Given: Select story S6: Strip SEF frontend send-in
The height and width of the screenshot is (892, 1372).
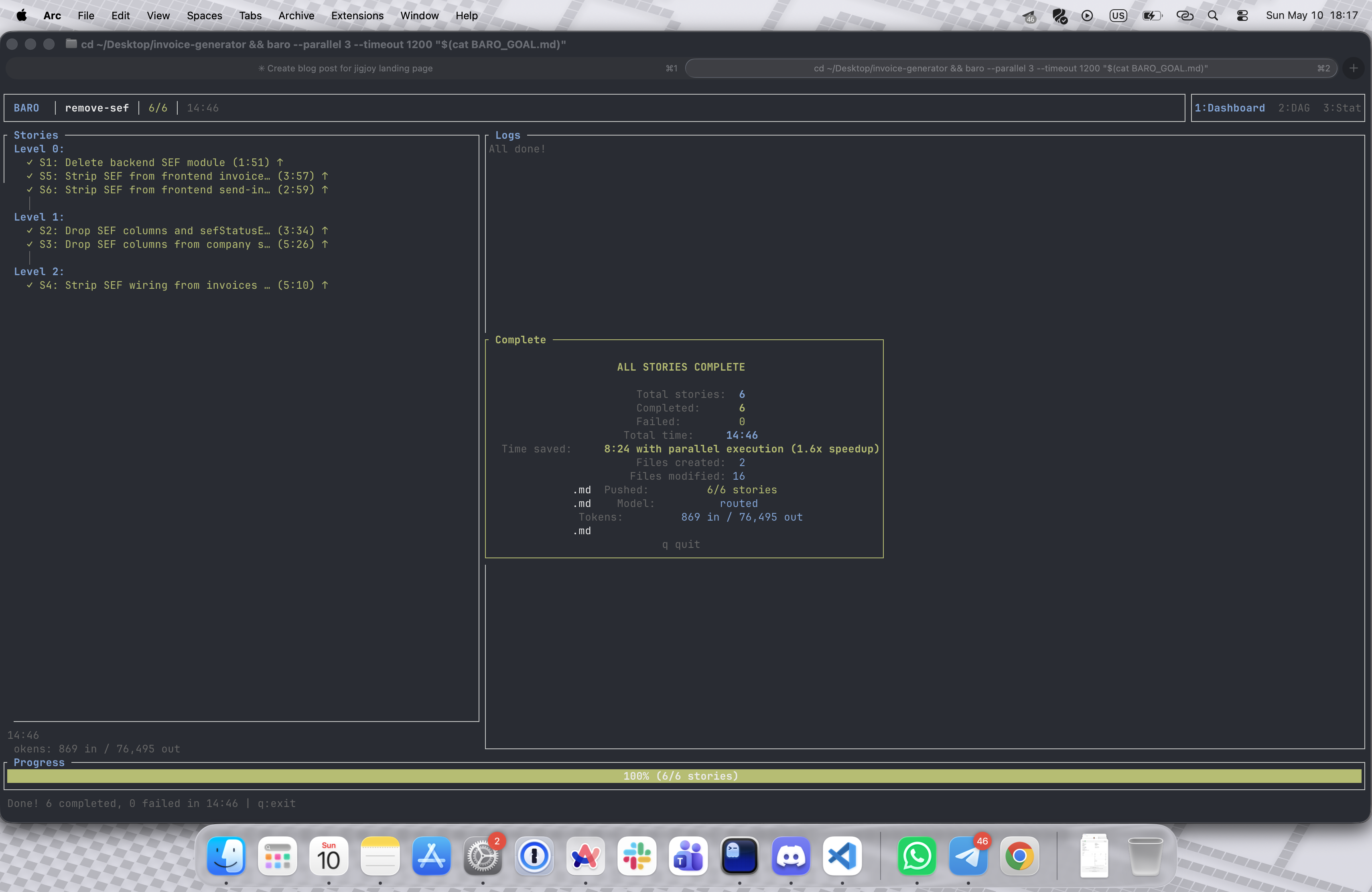Looking at the screenshot, I should coord(177,190).
